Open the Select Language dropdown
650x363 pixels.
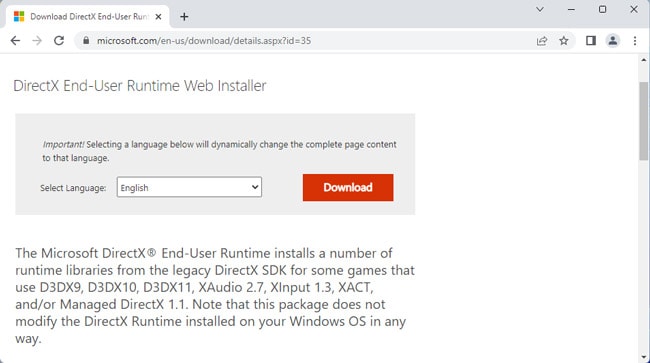[x=189, y=187]
